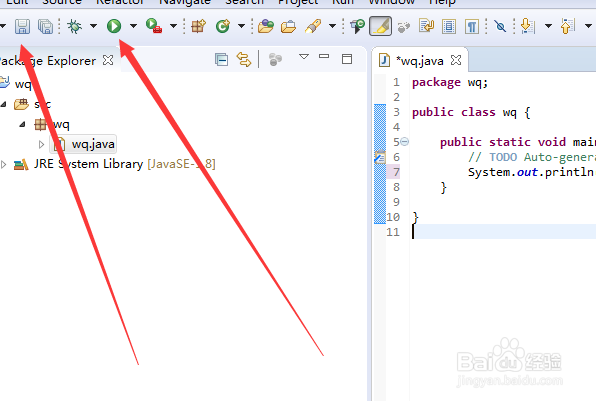Click the Toggle Breadcrumb icon
This screenshot has height=401, width=596.
click(x=357, y=26)
